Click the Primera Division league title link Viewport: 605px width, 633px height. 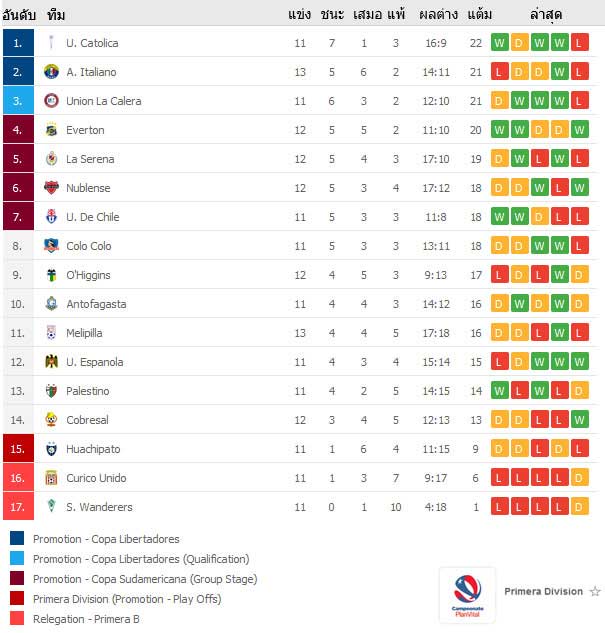[543, 591]
